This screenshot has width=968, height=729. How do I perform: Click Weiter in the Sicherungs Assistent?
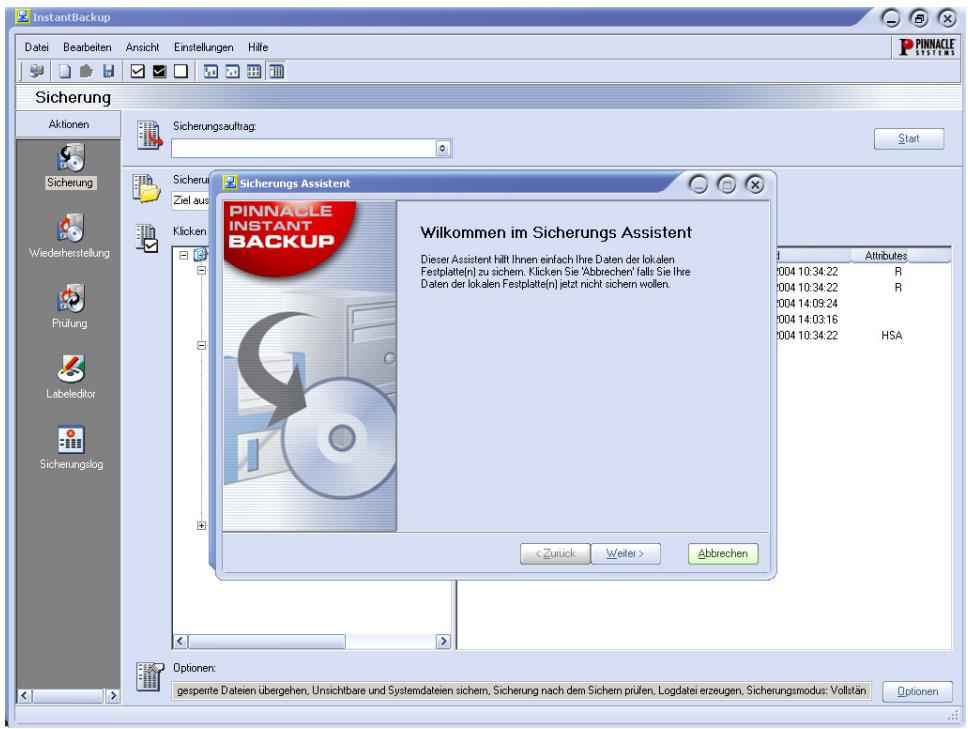pos(625,554)
